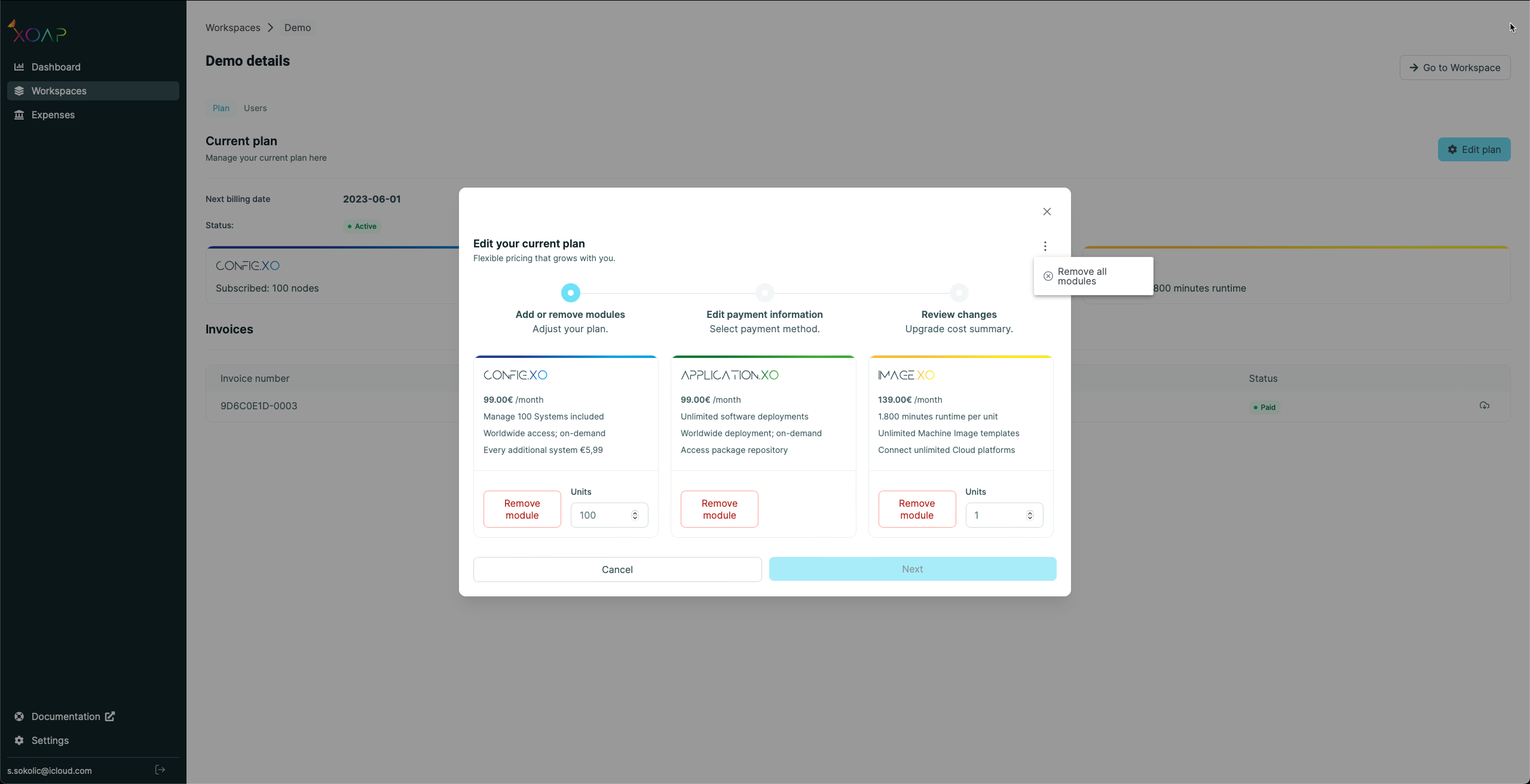Viewport: 1530px width, 784px height.
Task: Click the Settings gear icon
Action: pyautogui.click(x=19, y=740)
